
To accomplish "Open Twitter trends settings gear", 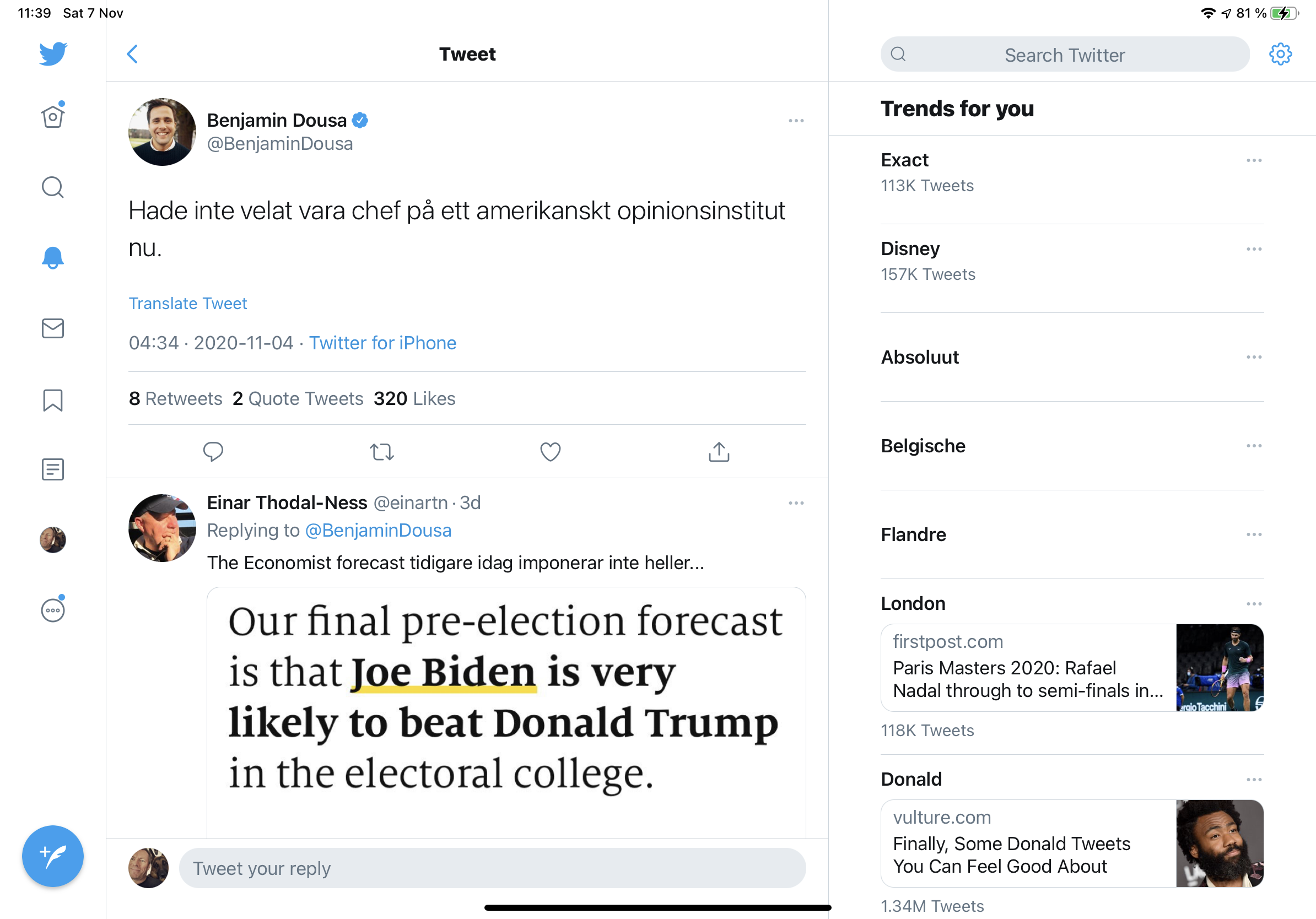I will coord(1280,55).
